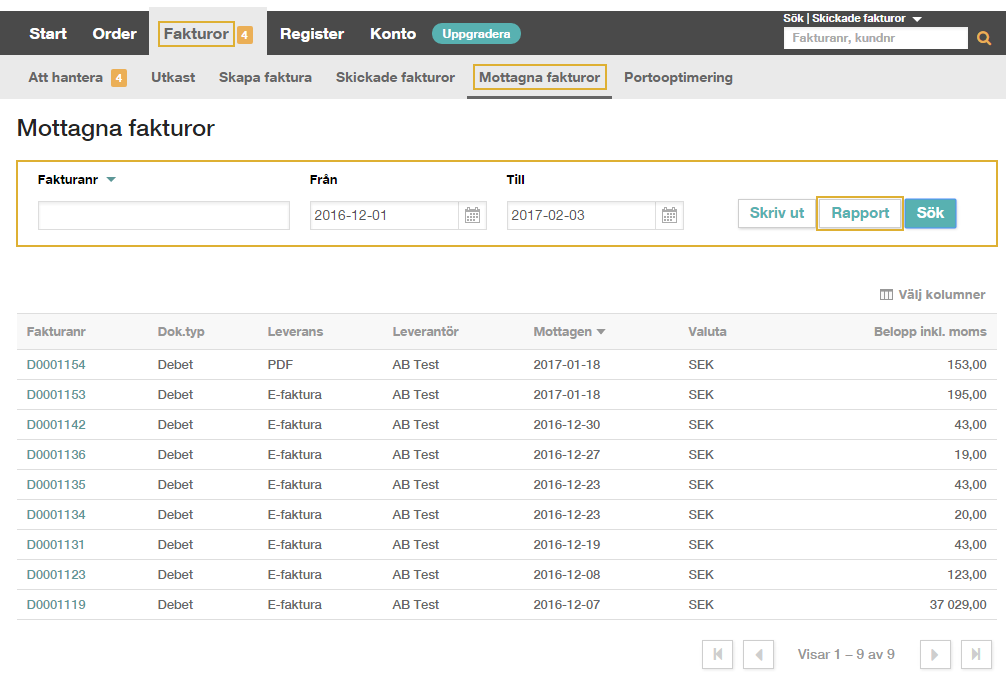The height and width of the screenshot is (679, 1006).
Task: Click the Visar 1 – 9 av 9 text
Action: pos(846,655)
